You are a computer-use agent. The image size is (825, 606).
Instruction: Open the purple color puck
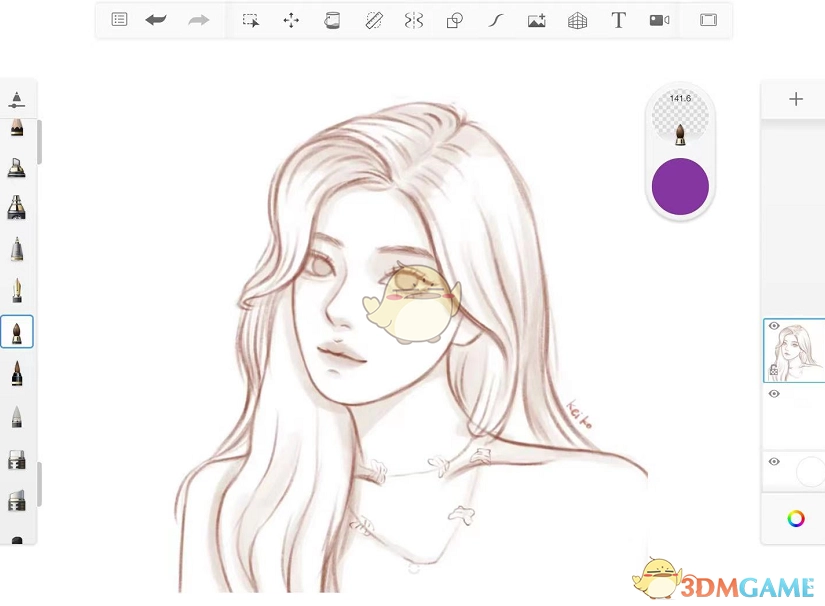pyautogui.click(x=680, y=186)
